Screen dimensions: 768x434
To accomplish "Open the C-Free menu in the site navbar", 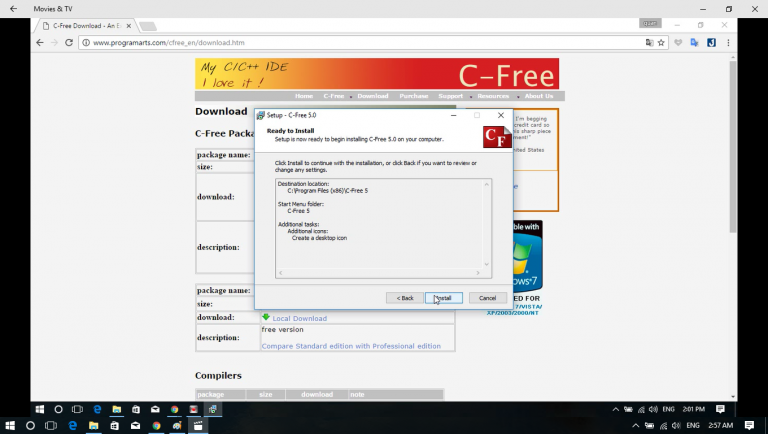I will coord(334,96).
